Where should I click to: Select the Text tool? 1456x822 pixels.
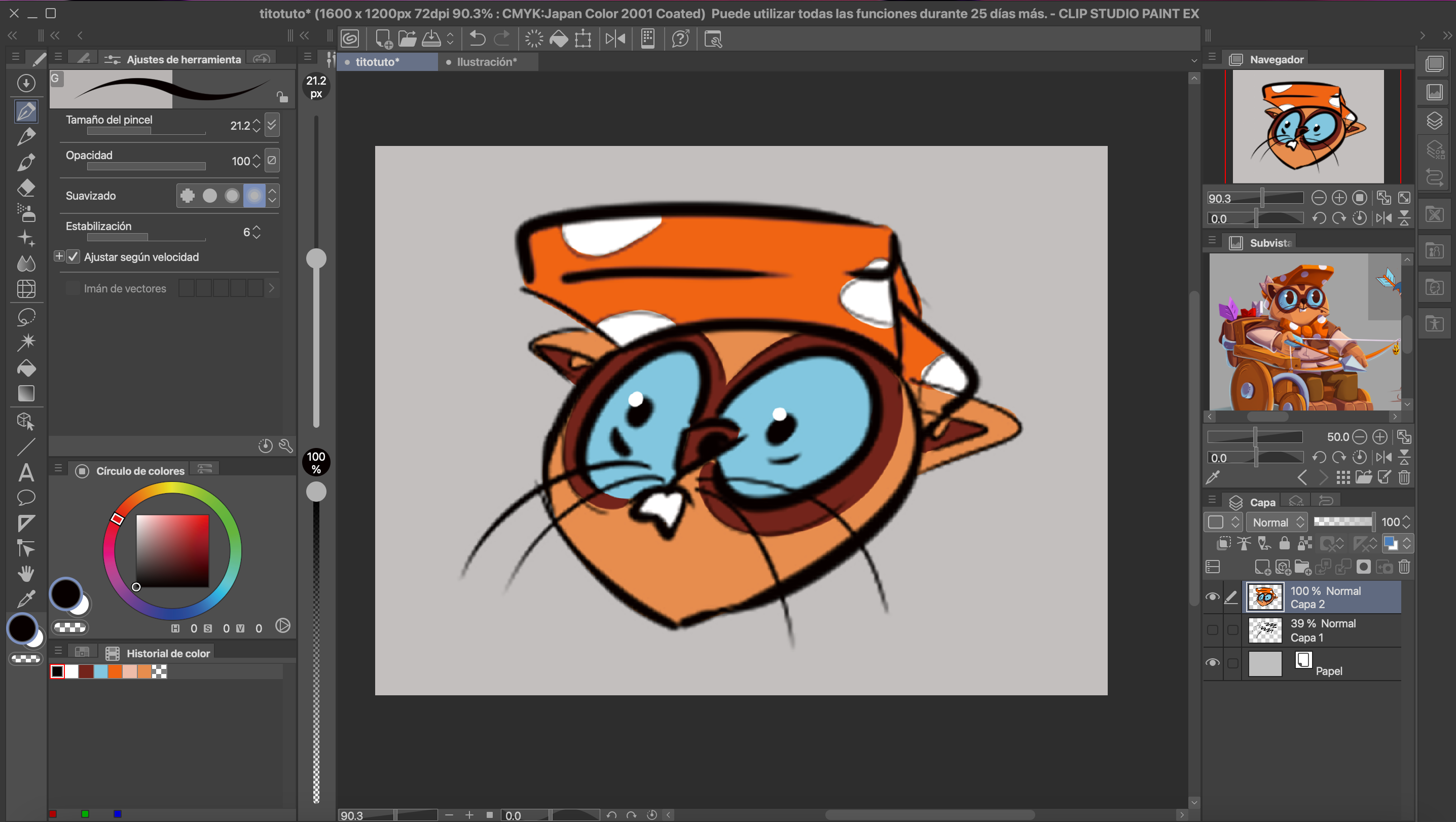[26, 472]
